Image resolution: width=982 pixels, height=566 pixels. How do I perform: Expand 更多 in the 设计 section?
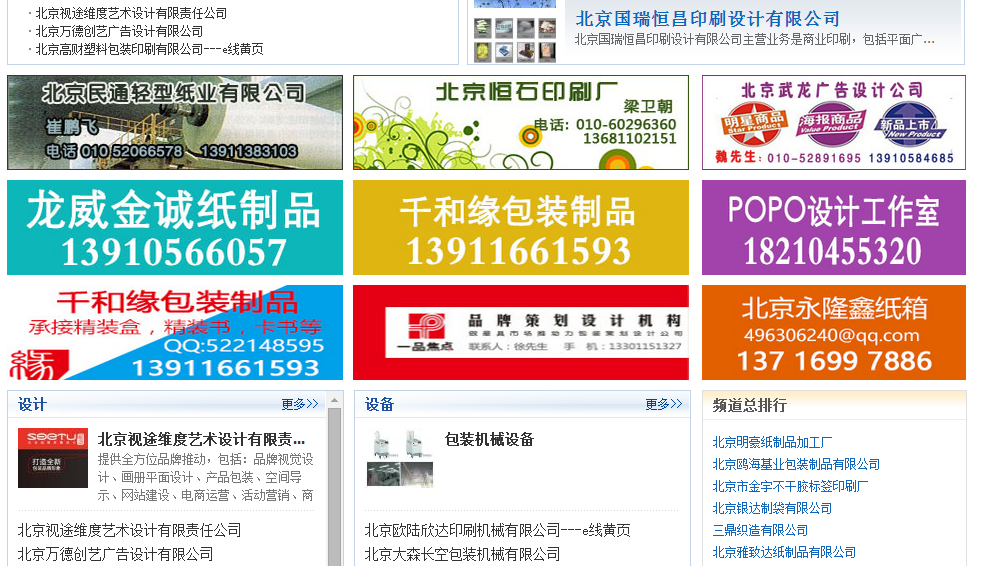pos(299,404)
